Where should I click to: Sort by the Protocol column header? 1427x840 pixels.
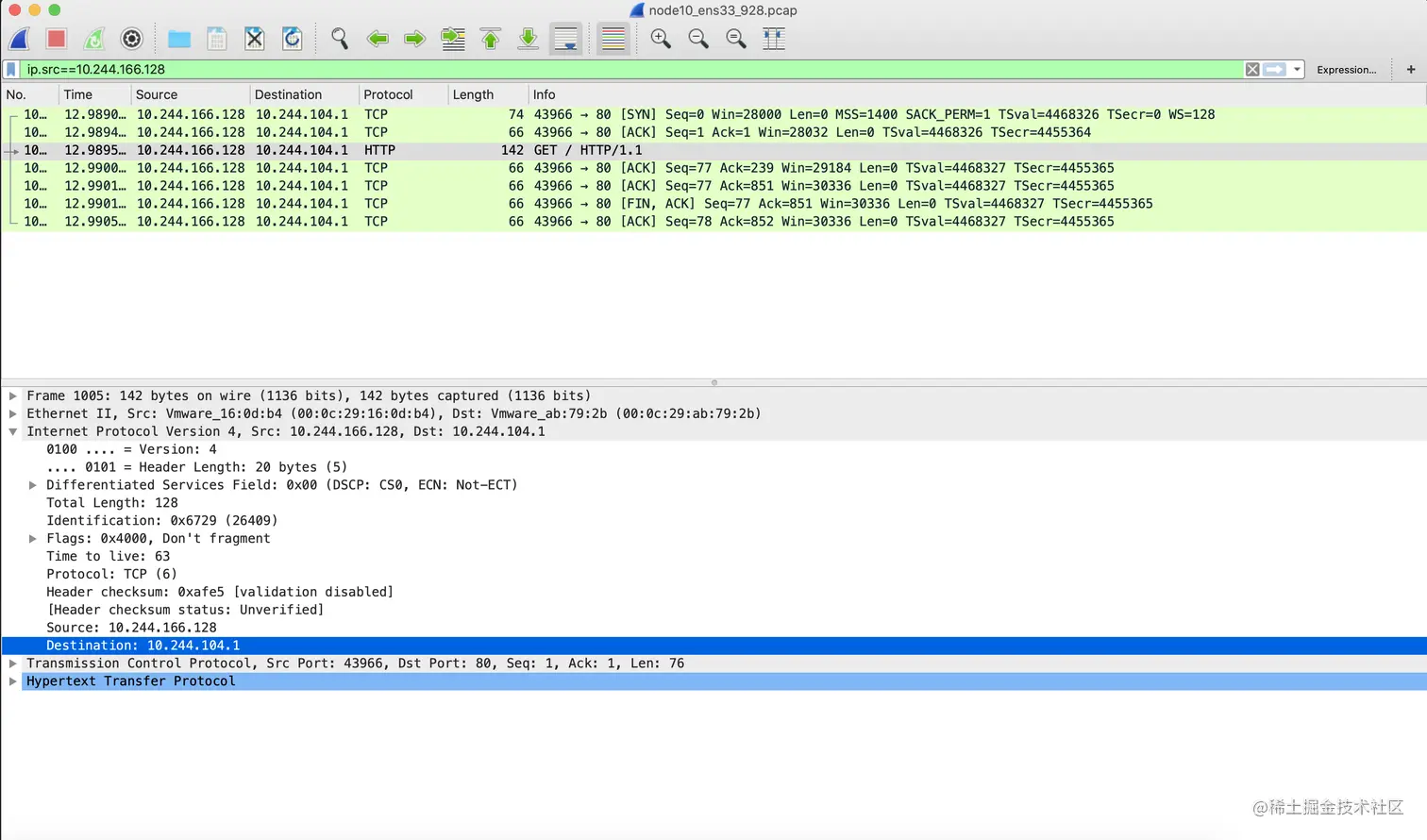click(403, 94)
